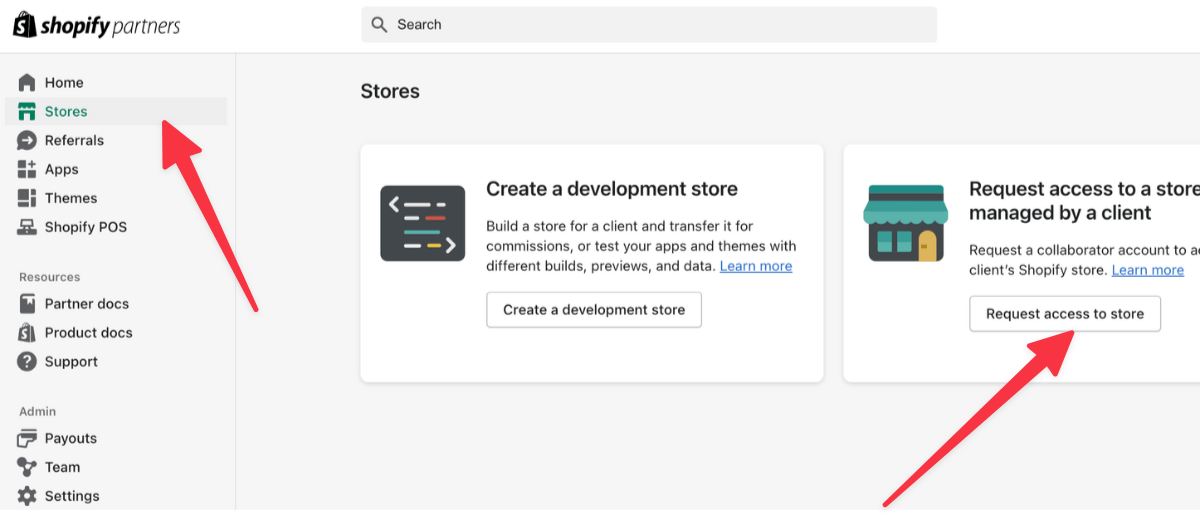The image size is (1200, 518).
Task: Click the Payouts cards icon
Action: click(x=27, y=438)
